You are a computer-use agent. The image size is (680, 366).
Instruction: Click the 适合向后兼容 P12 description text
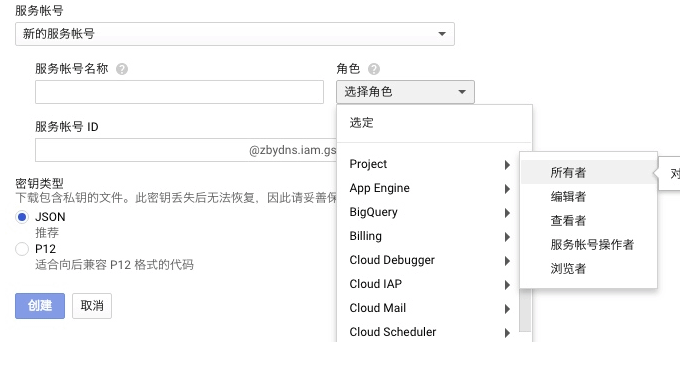click(114, 265)
